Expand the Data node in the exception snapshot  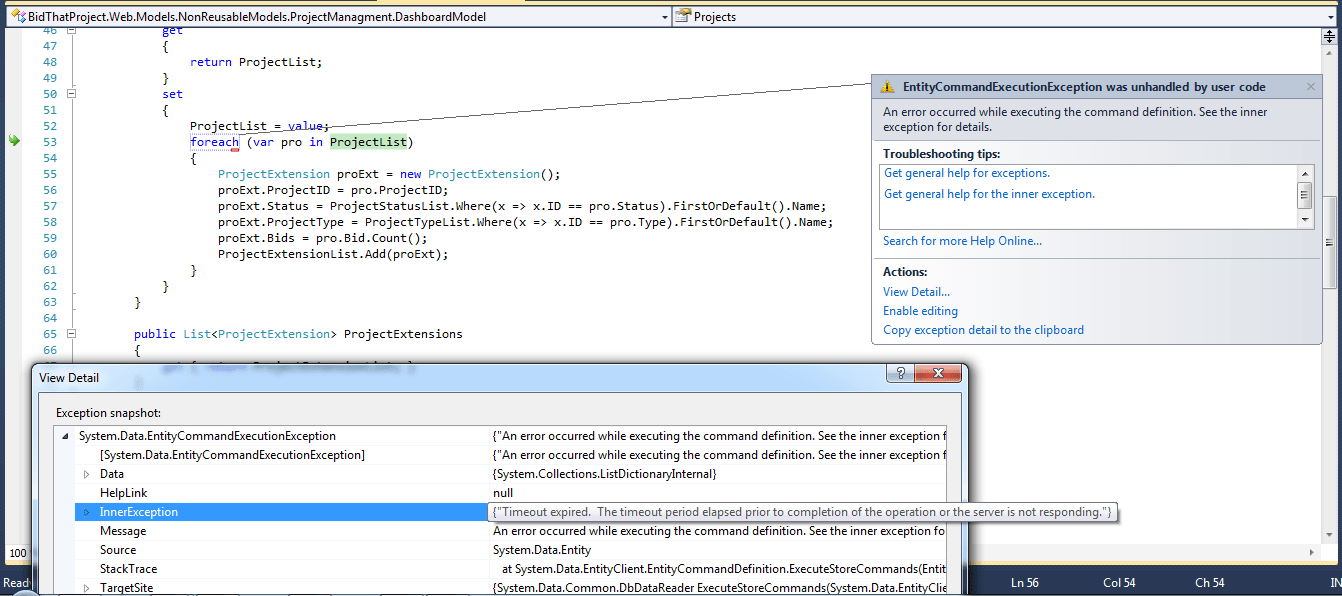pos(86,473)
